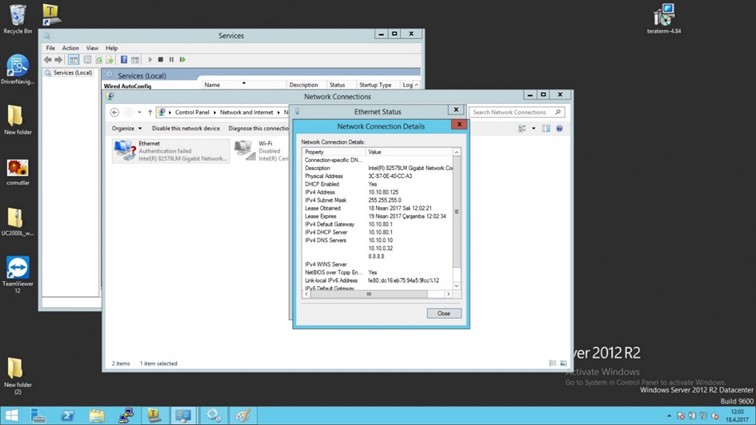Open Properties icon in Services toolbar
This screenshot has width=756, height=425.
pyautogui.click(x=87, y=60)
